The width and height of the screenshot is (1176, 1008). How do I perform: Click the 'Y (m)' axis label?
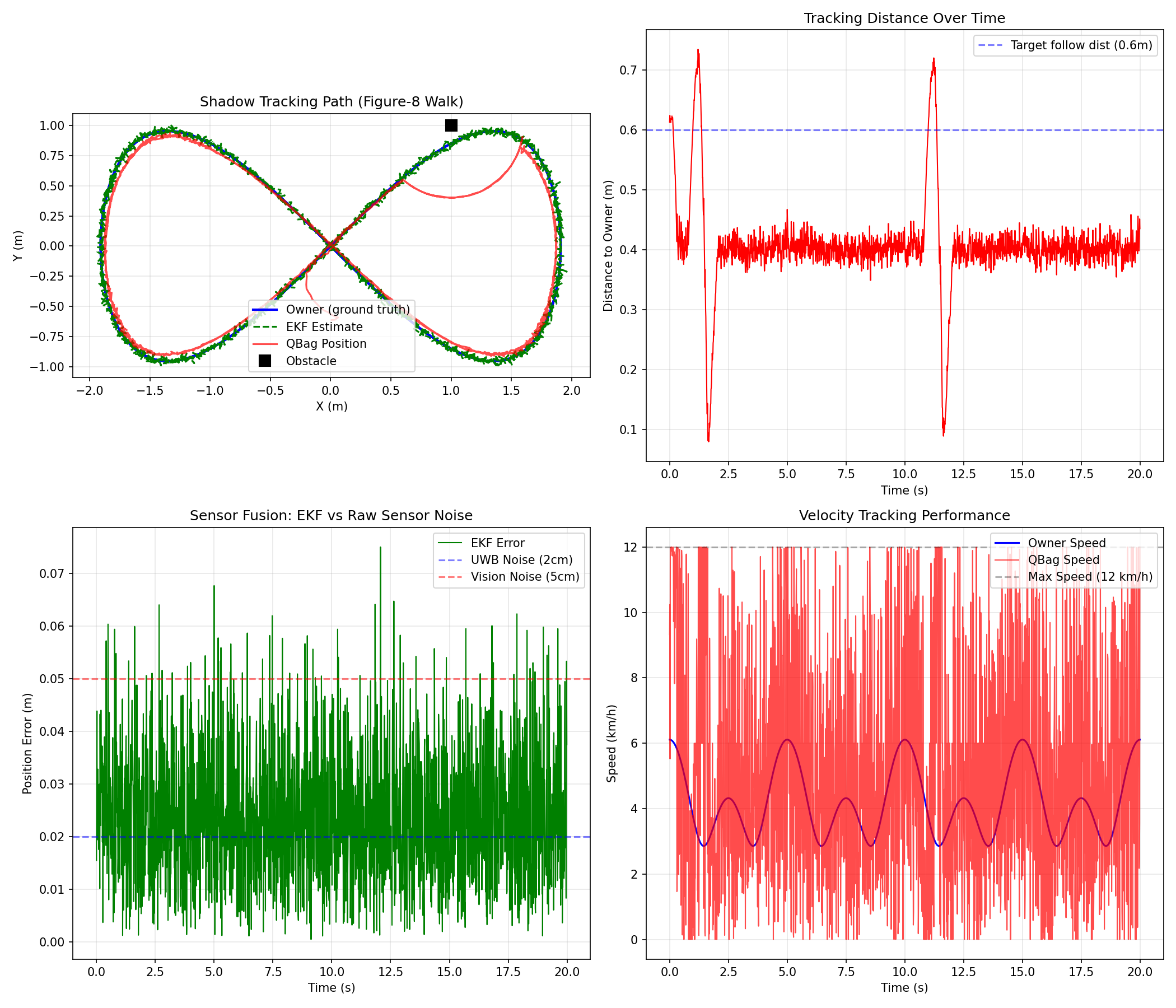17,246
